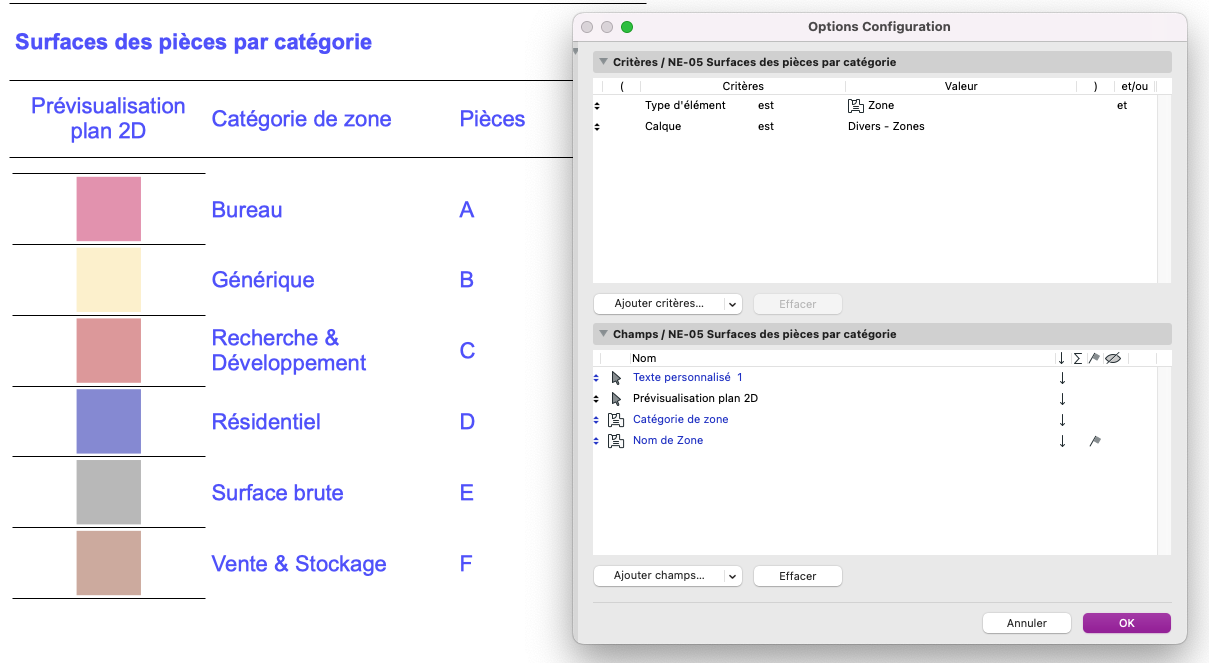This screenshot has height=663, width=1209.
Task: Click zone icon beside Catégorie de zone
Action: coord(616,420)
